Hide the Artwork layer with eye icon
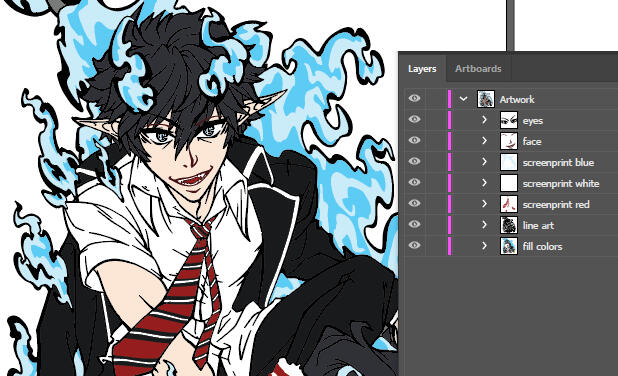The width and height of the screenshot is (618, 376). 414,98
